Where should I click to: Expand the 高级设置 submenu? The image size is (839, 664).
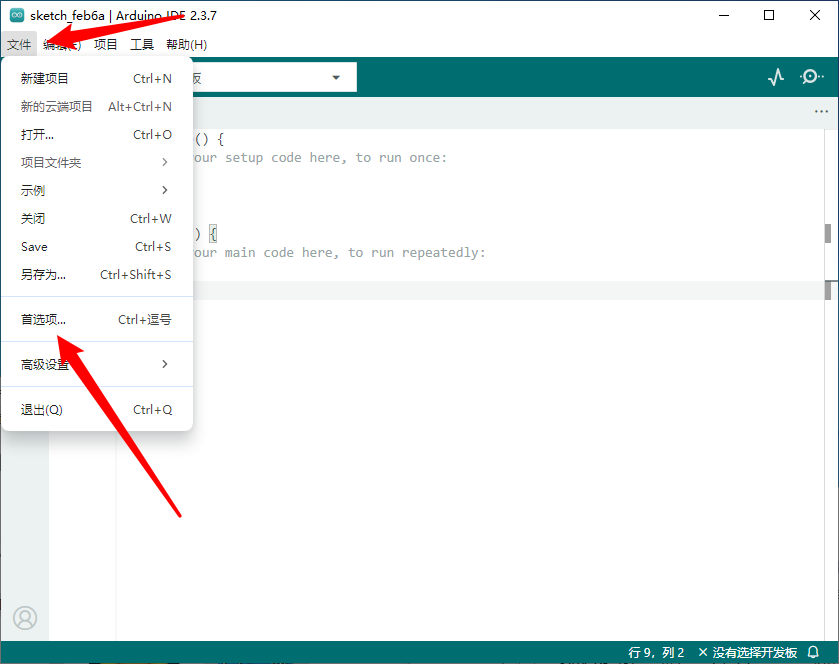coord(96,364)
